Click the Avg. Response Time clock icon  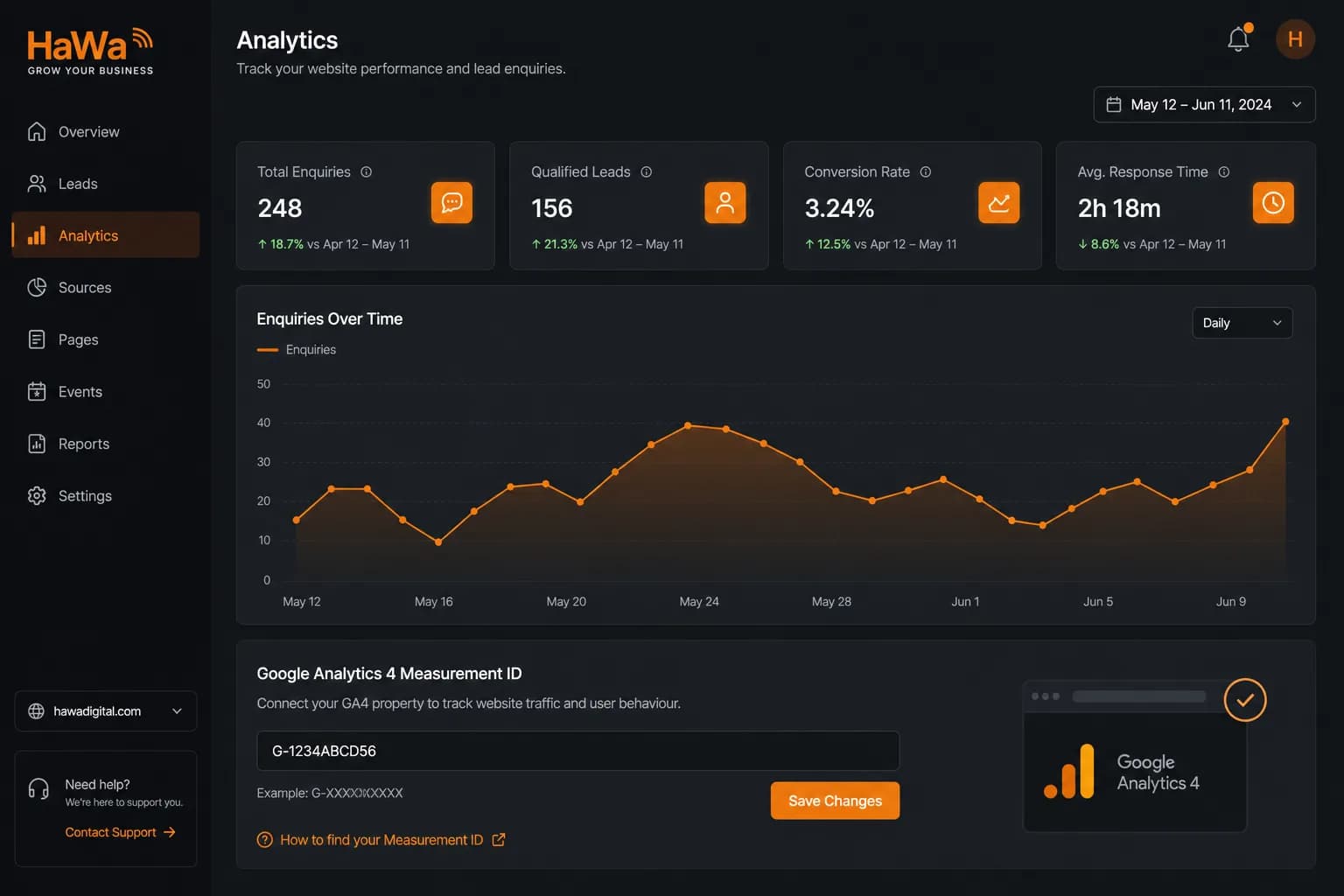coord(1273,203)
